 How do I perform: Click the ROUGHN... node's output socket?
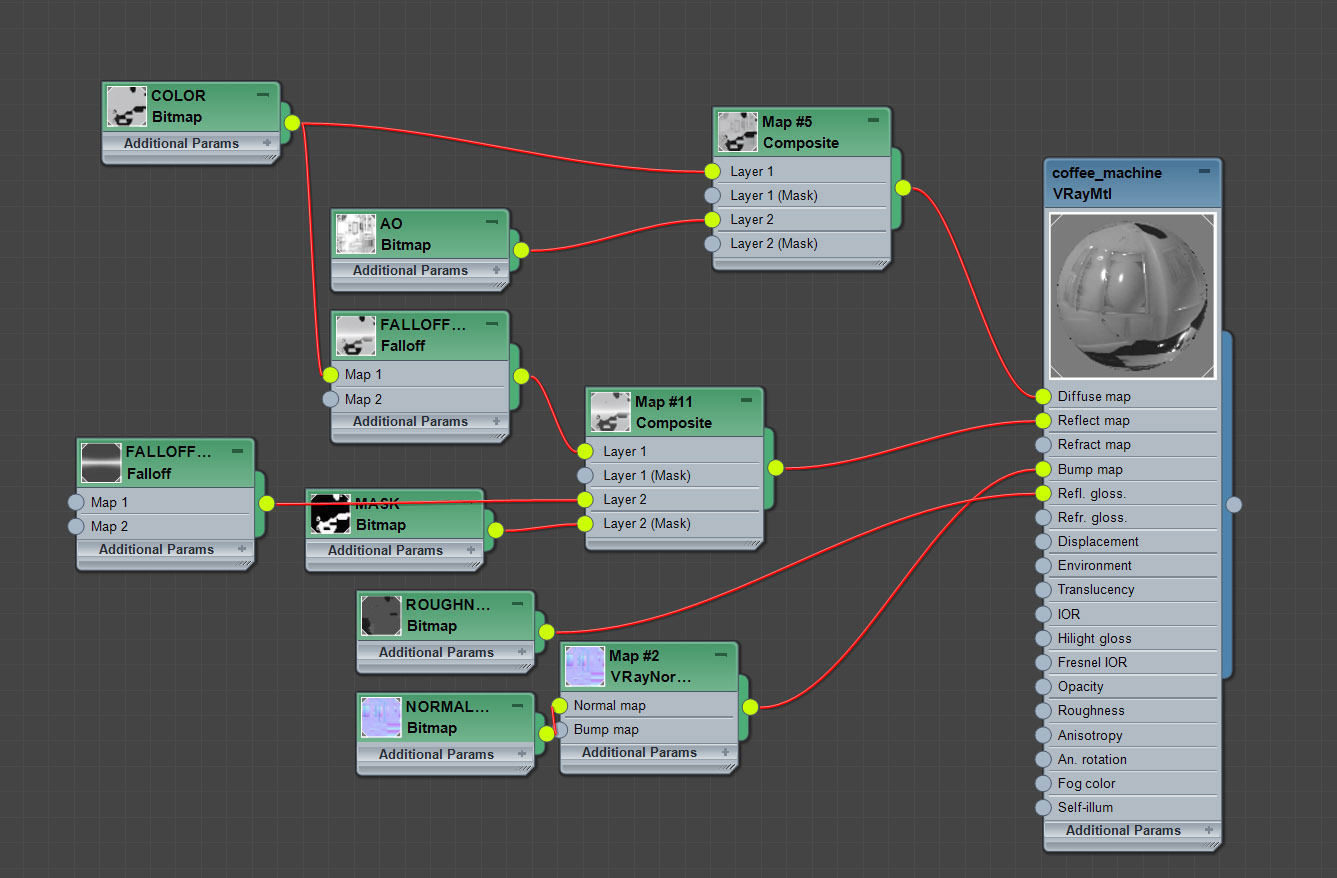[546, 632]
